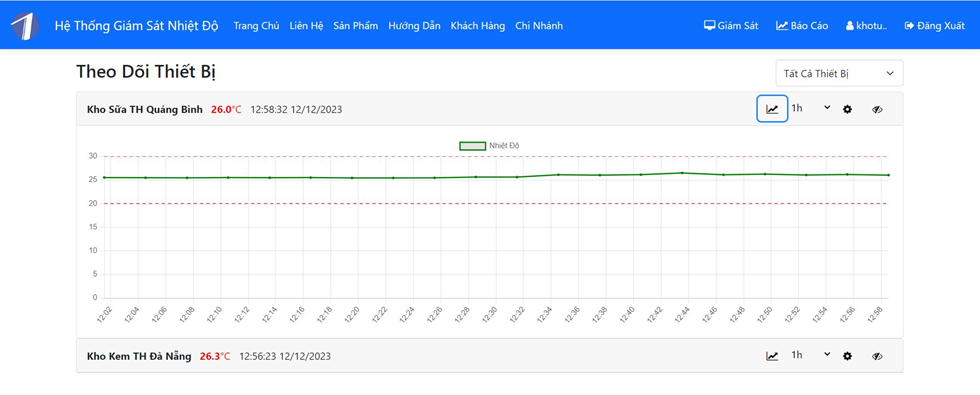Viewport: 980px width, 395px height.
Task: Open Sản Phẩm menu item
Action: [x=356, y=26]
